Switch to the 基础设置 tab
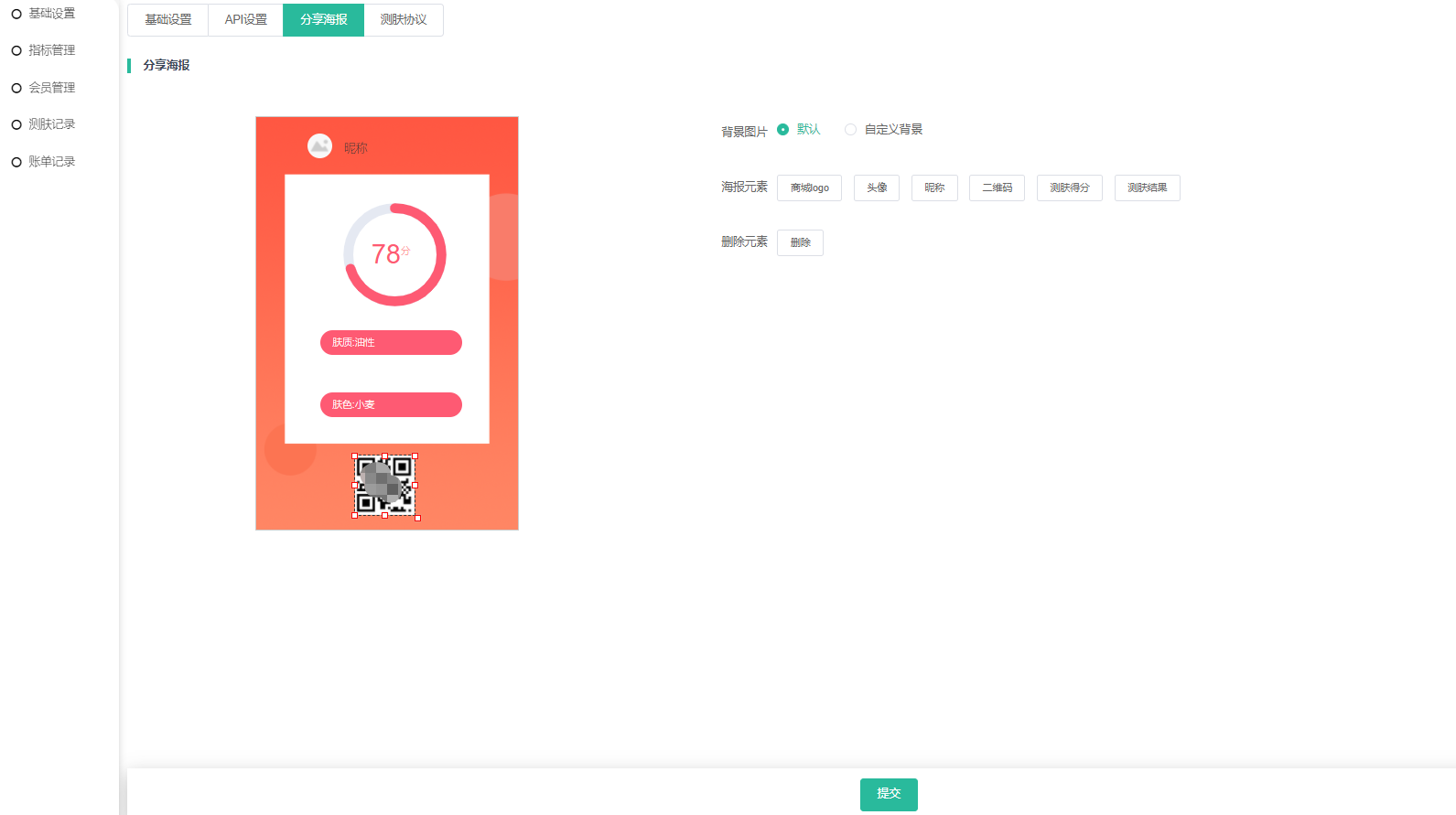Image resolution: width=1456 pixels, height=815 pixels. click(168, 20)
